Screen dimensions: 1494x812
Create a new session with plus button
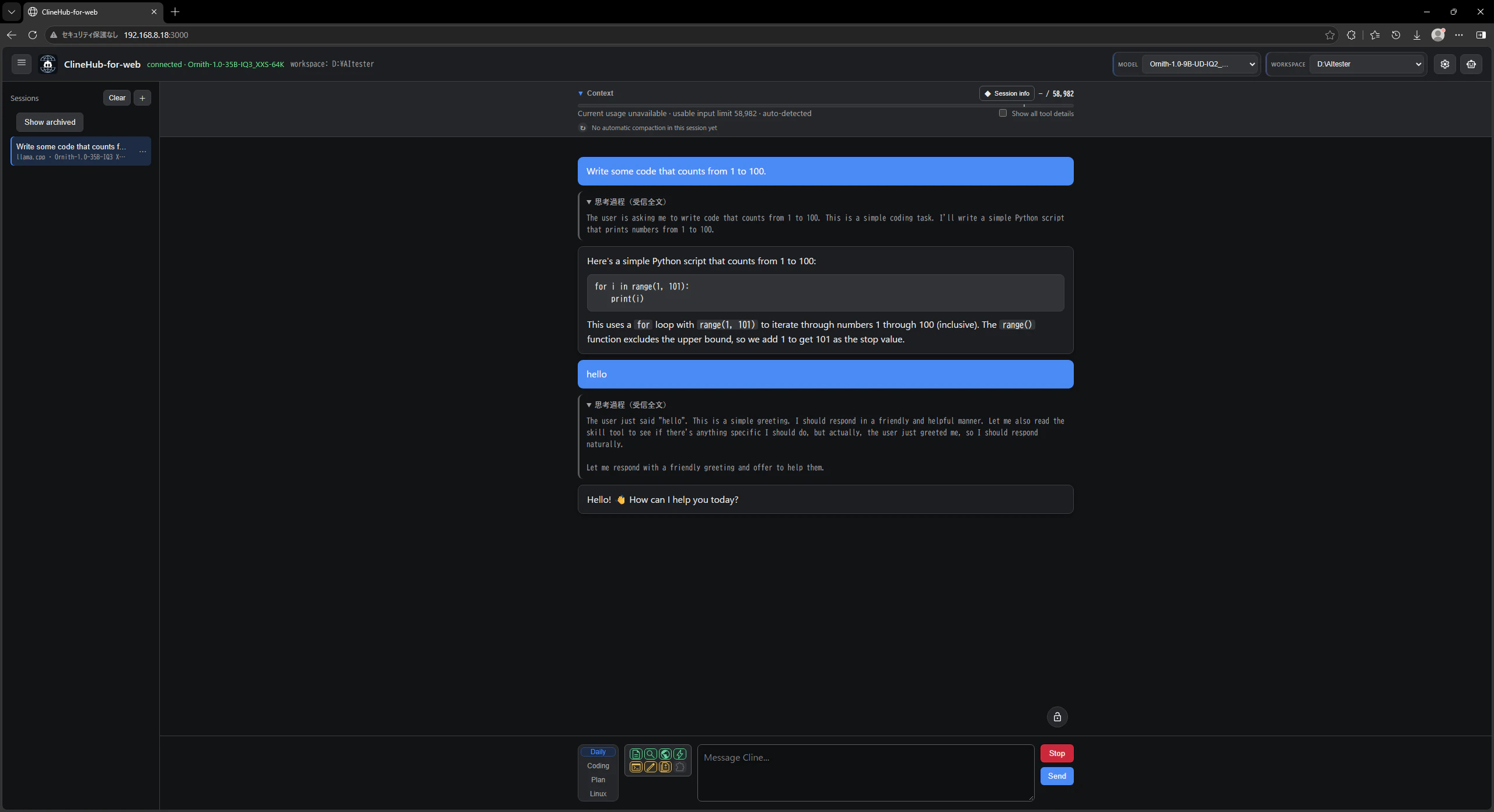[142, 98]
